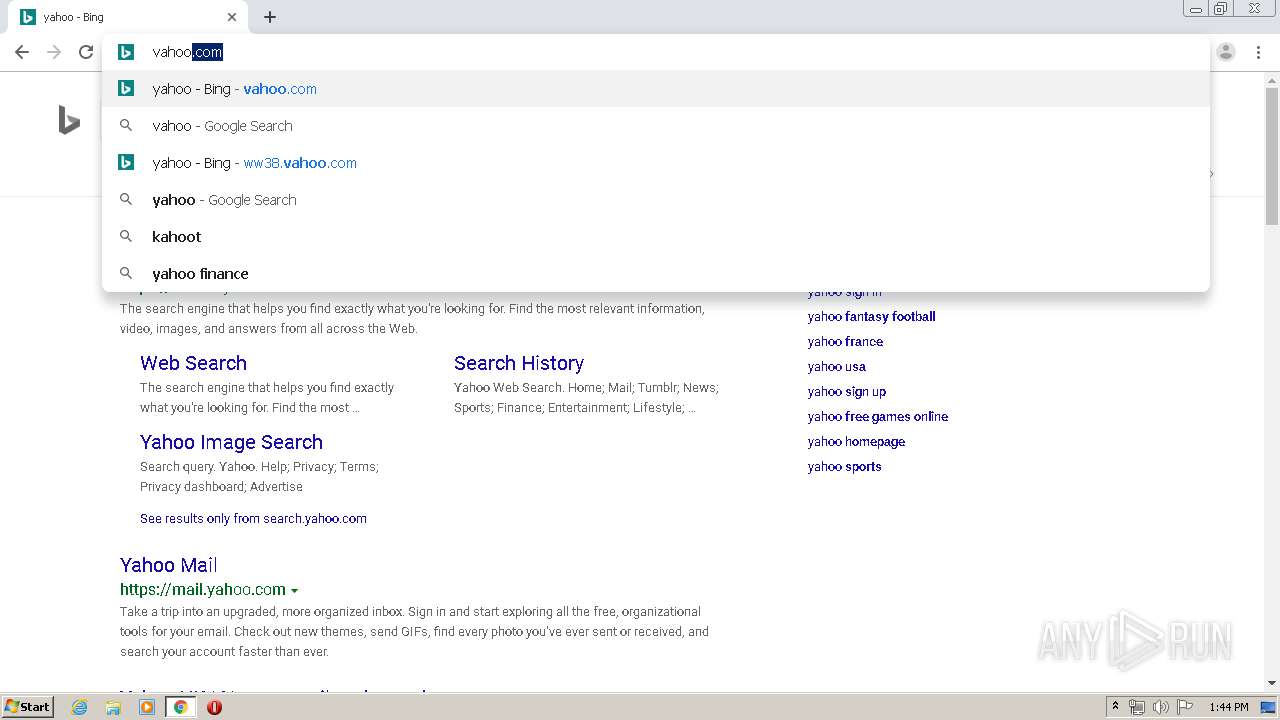Screen dimensions: 1280x720
Task: Open related search 'yahoo sign up'
Action: click(x=847, y=391)
